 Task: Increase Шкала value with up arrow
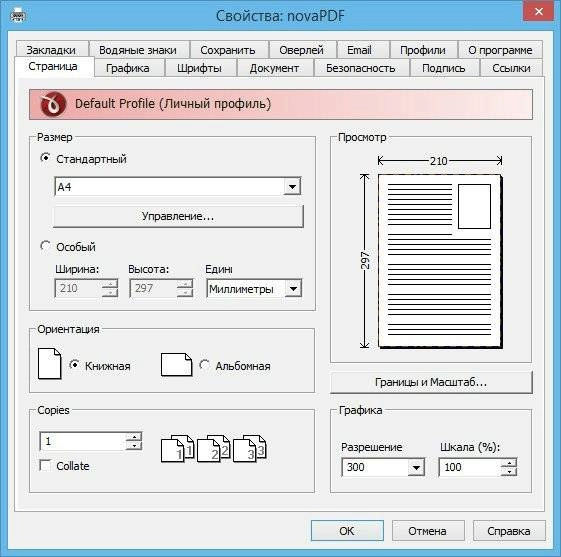[509, 463]
